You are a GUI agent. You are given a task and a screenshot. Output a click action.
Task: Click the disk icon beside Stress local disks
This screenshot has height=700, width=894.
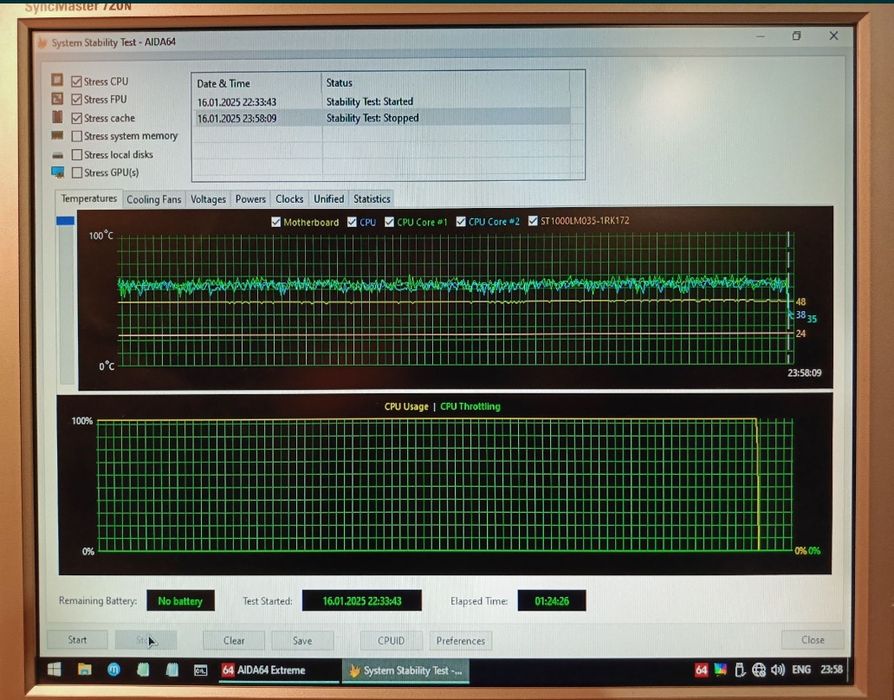[x=57, y=155]
